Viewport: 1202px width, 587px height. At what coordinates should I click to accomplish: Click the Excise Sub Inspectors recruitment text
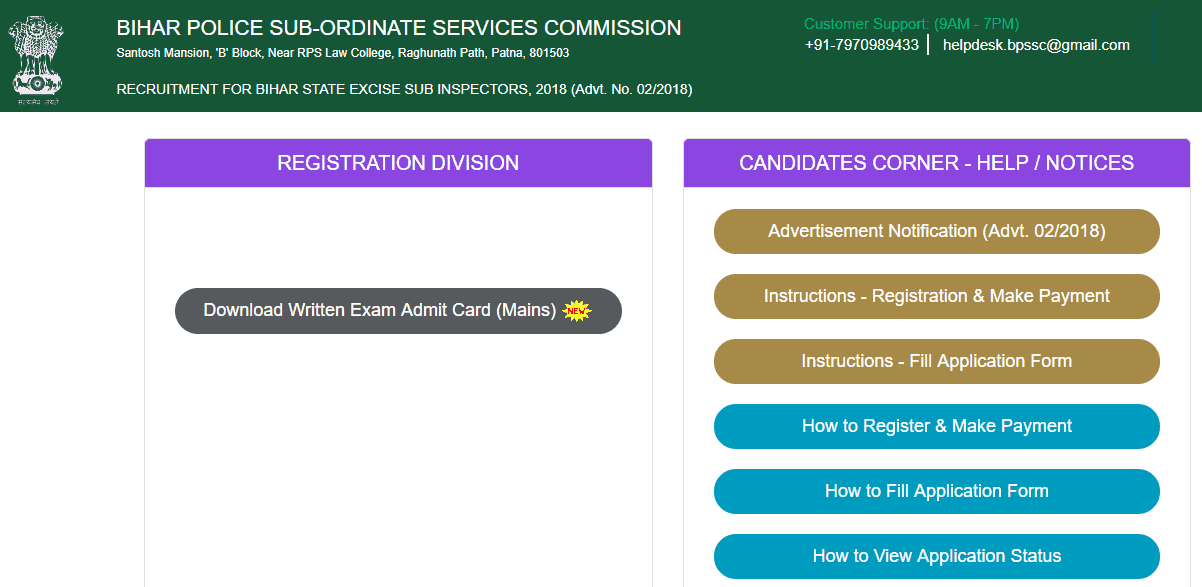pos(404,89)
